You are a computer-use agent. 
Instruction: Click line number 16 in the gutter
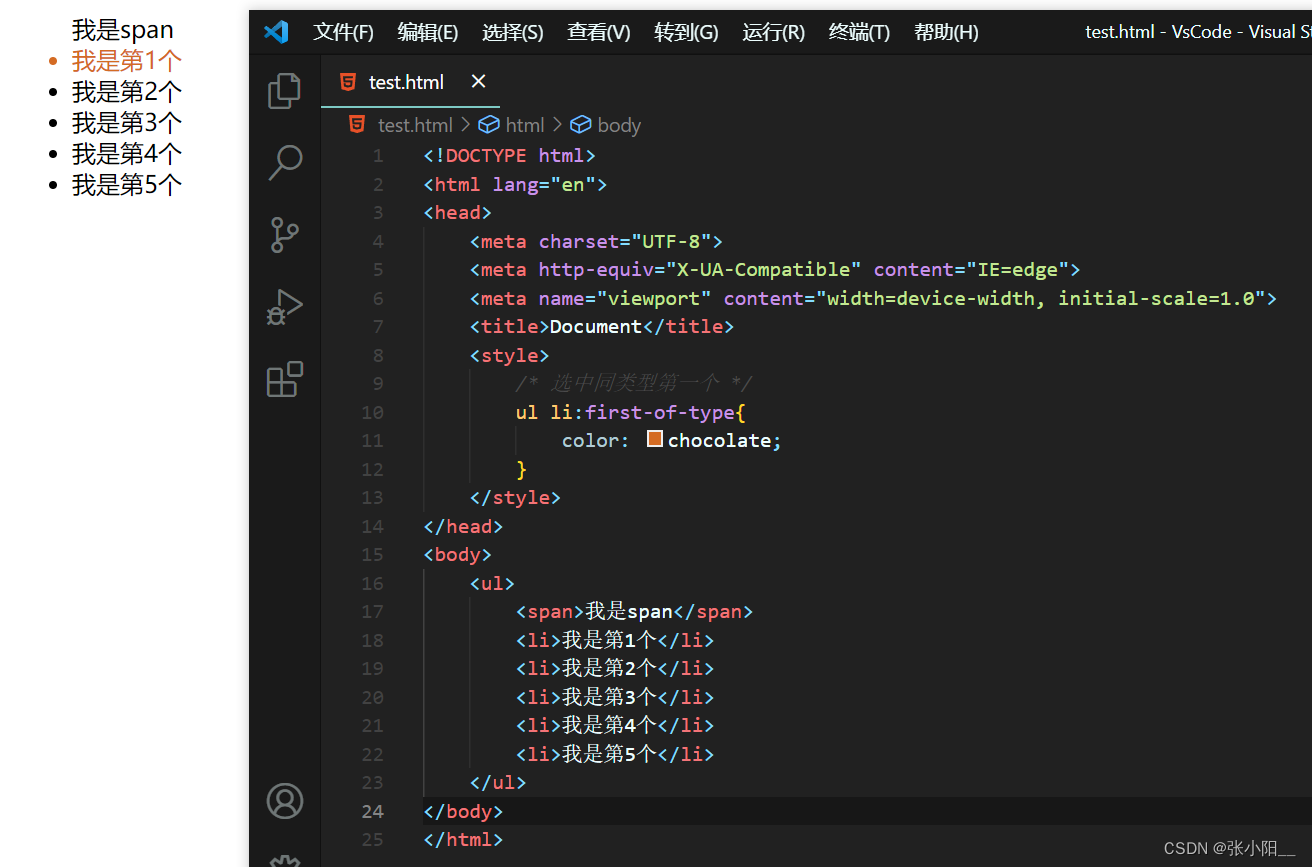pos(372,583)
